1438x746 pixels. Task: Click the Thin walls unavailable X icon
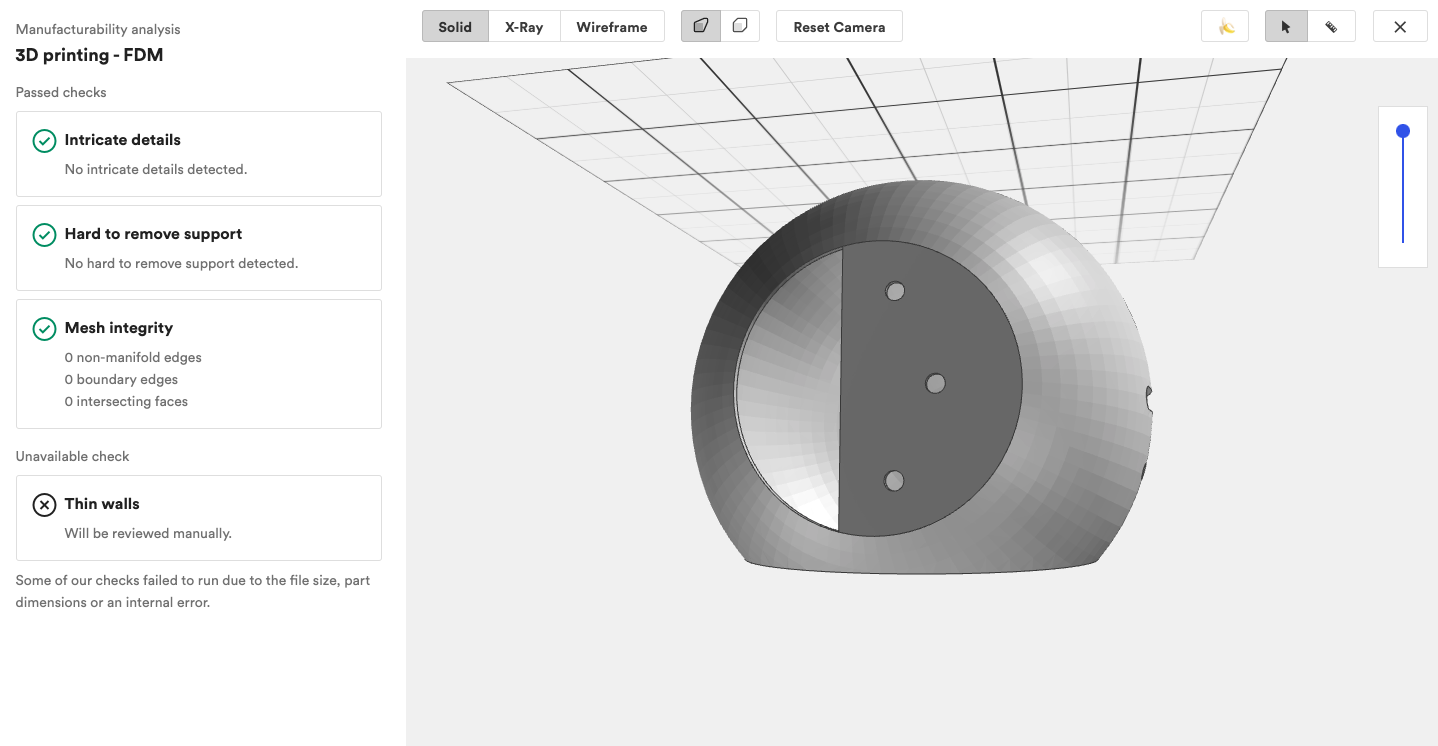(44, 505)
